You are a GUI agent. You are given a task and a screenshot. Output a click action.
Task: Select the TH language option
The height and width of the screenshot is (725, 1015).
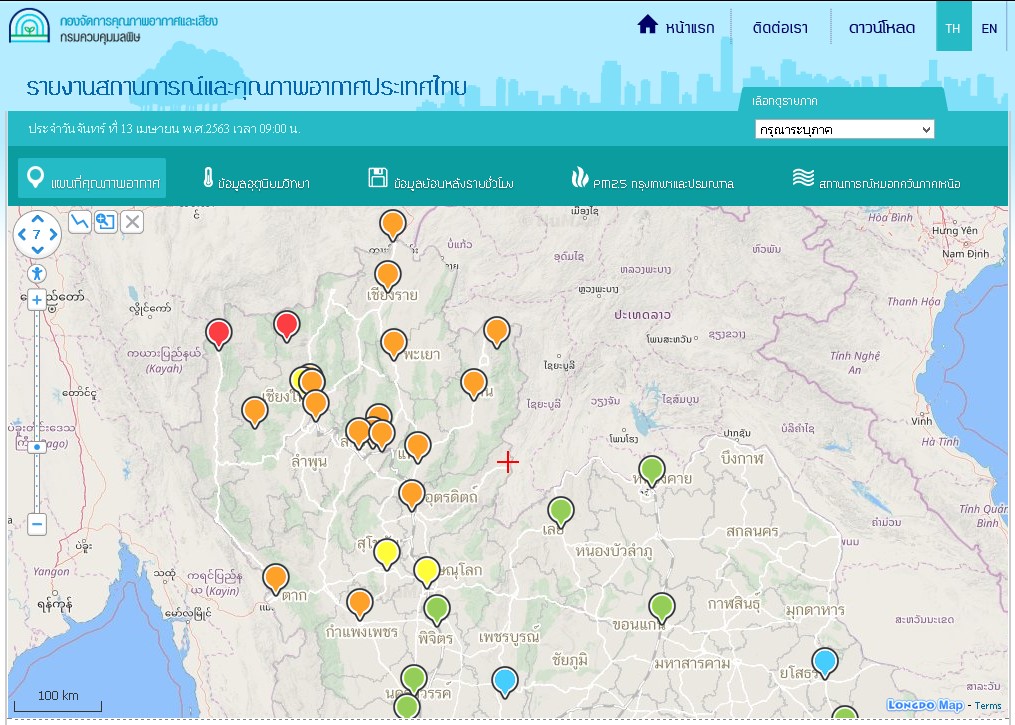click(x=953, y=28)
